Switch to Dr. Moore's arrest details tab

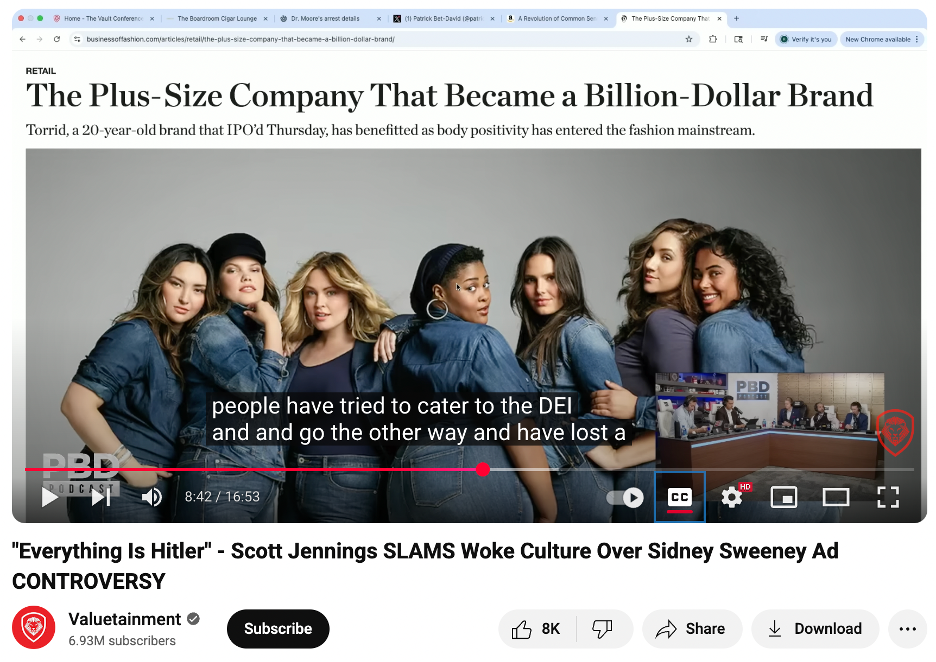tap(330, 18)
